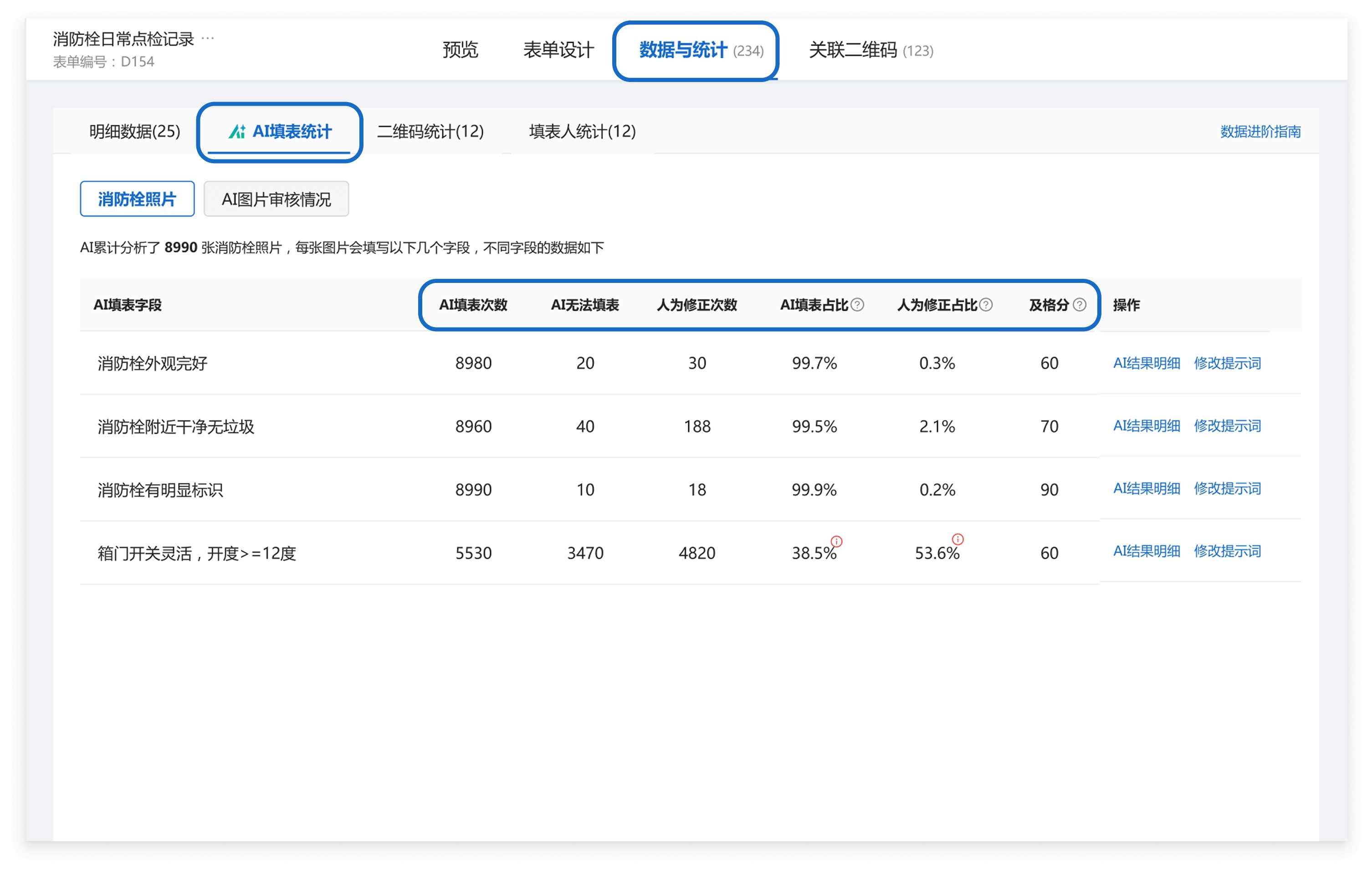Open the ellipsis menu beside form title

click(208, 38)
